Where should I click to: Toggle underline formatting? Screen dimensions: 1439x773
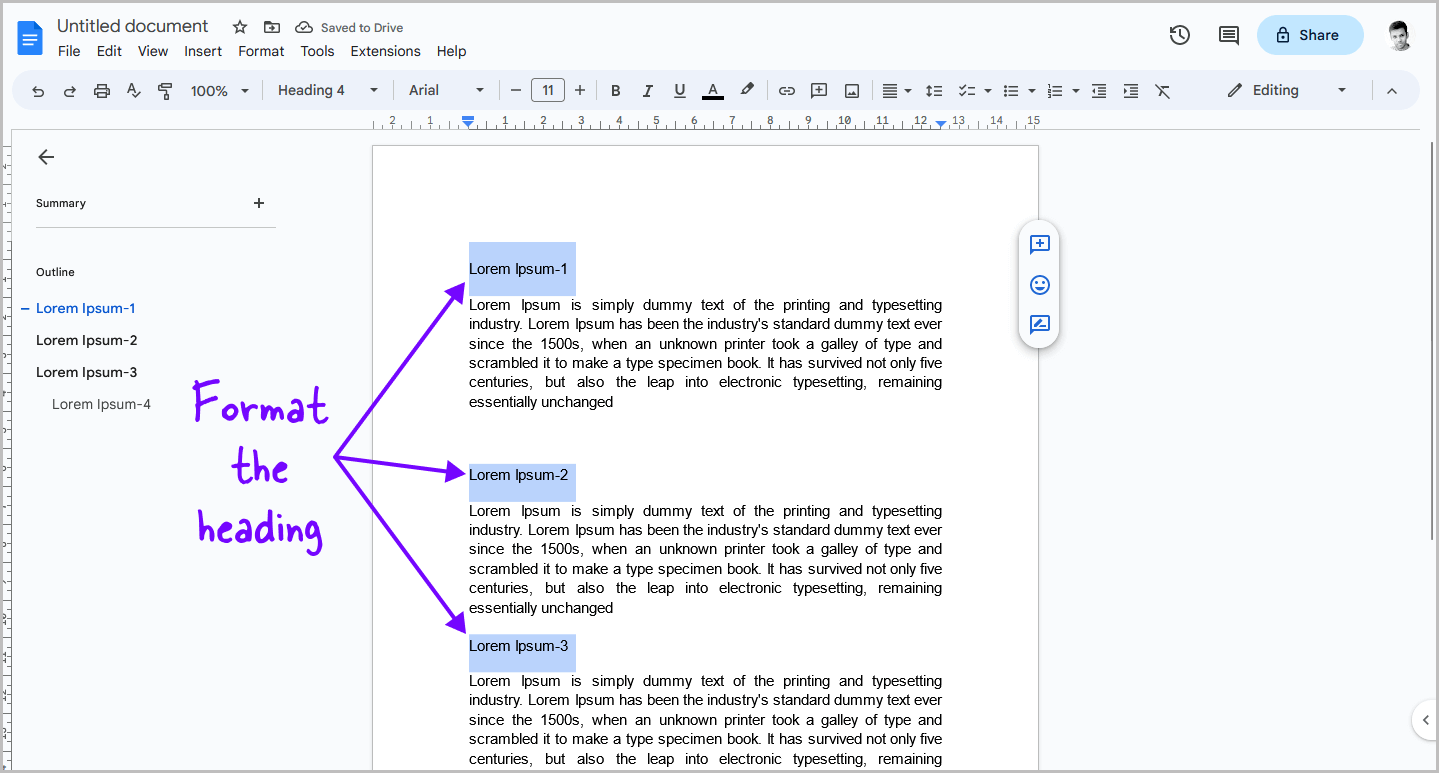[680, 91]
